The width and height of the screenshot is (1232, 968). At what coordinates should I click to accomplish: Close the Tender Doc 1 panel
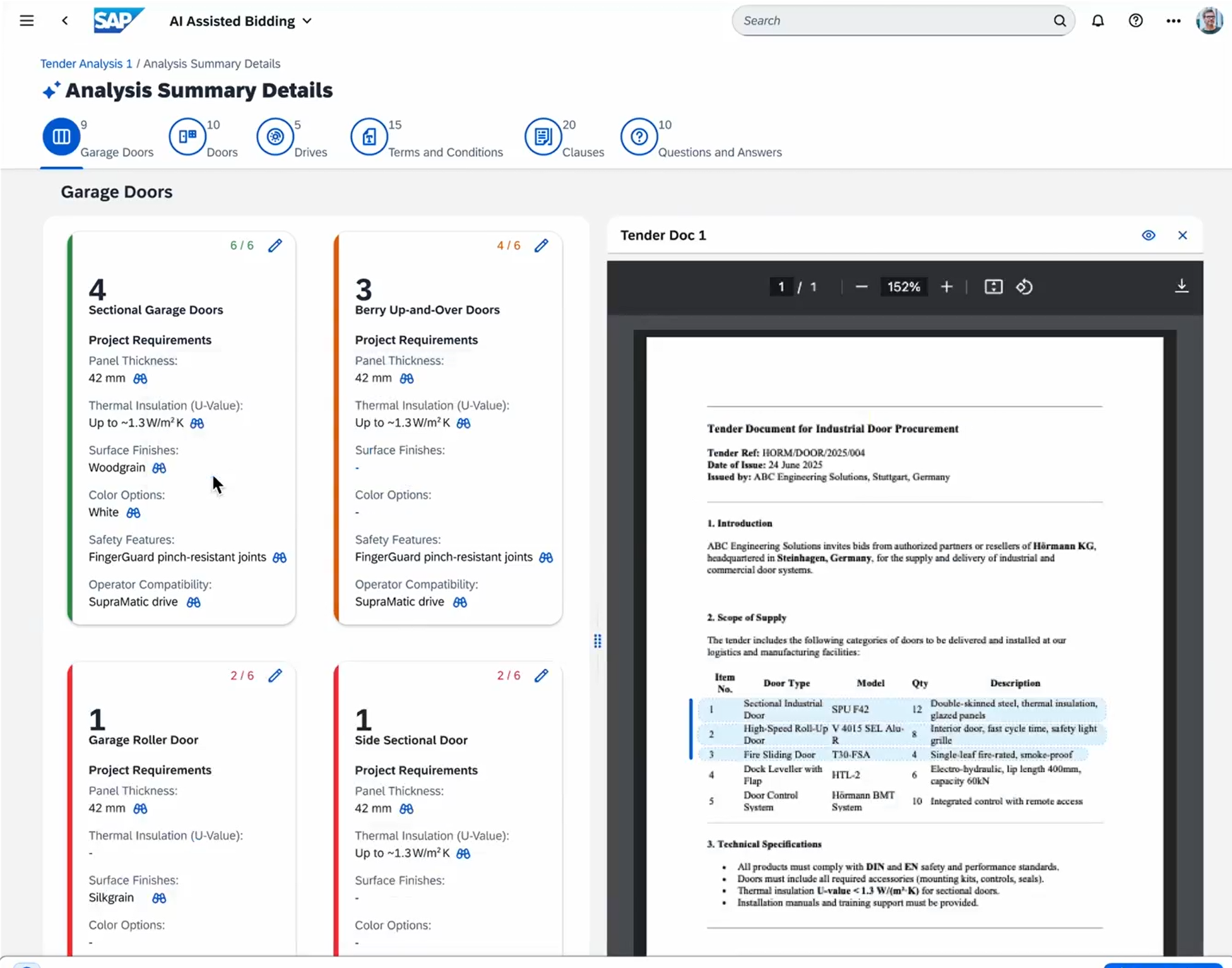tap(1182, 236)
